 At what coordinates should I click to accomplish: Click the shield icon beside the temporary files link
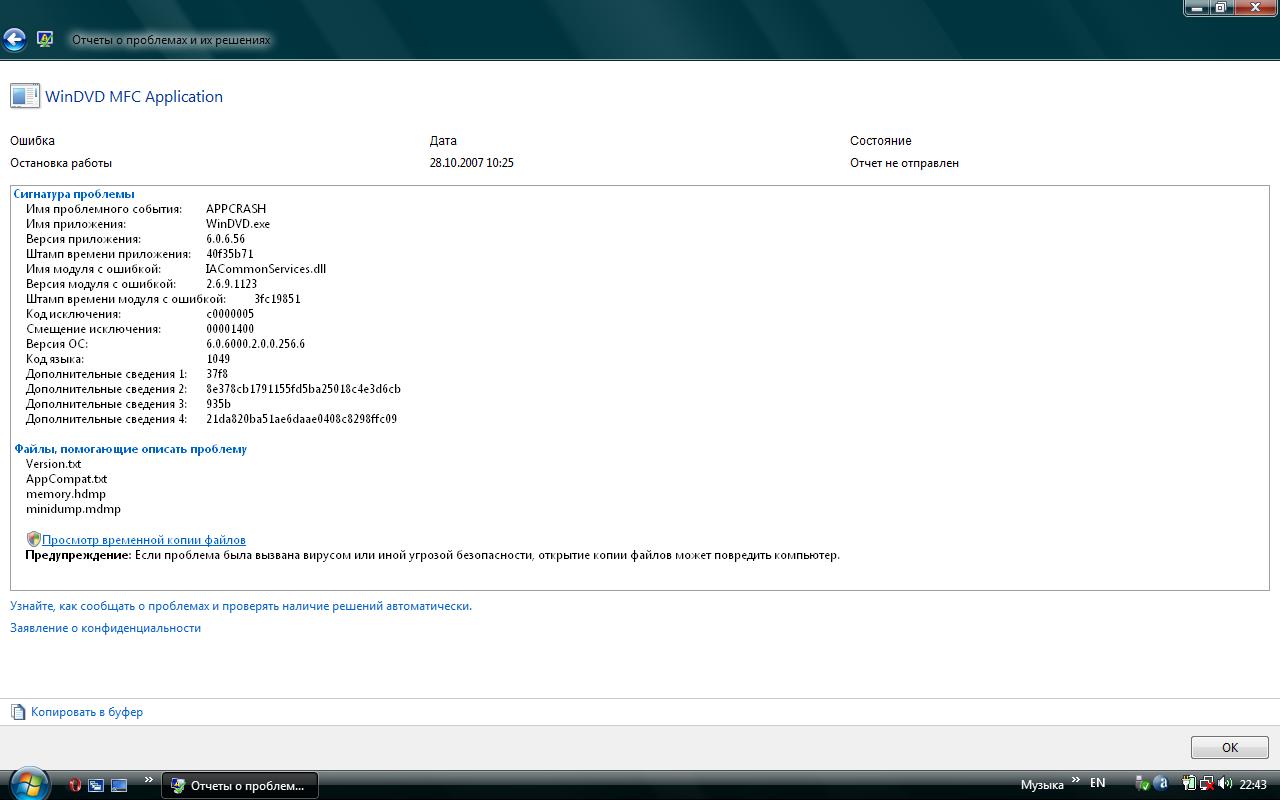pyautogui.click(x=33, y=539)
